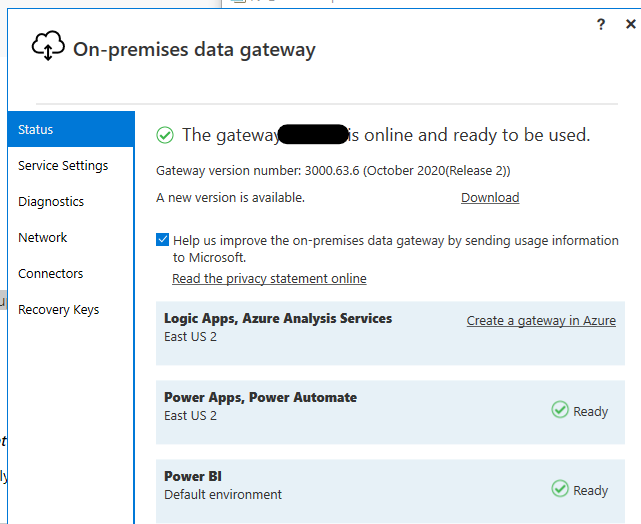Click the Ready label in Power Apps row
Image resolution: width=641 pixels, height=524 pixels.
pos(590,411)
